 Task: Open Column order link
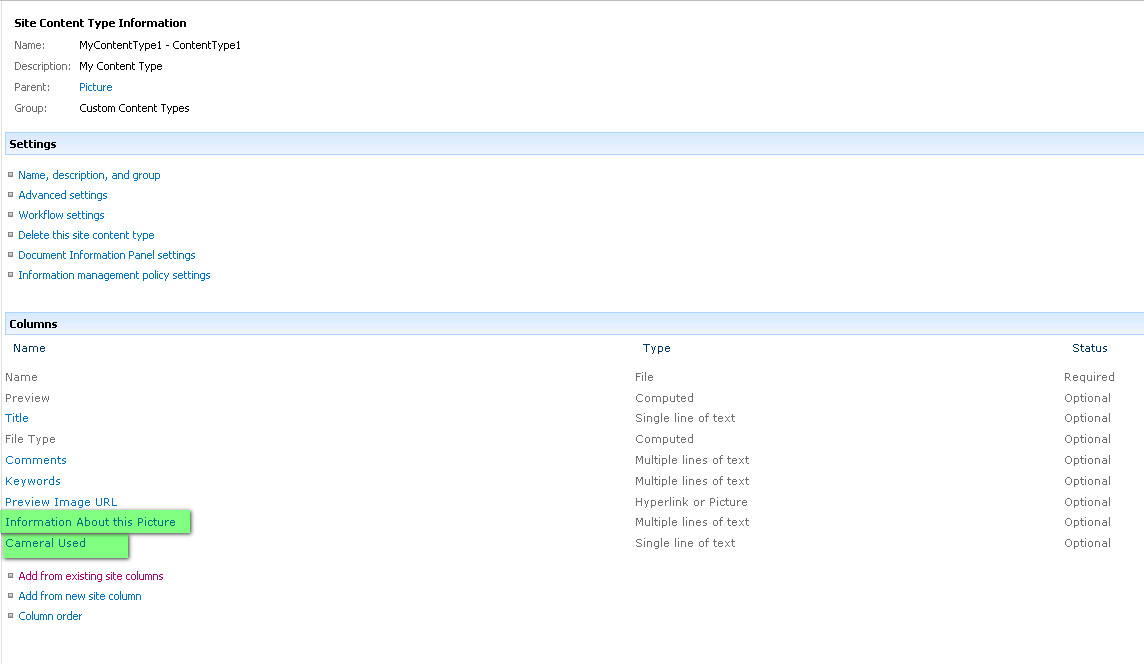(x=50, y=617)
